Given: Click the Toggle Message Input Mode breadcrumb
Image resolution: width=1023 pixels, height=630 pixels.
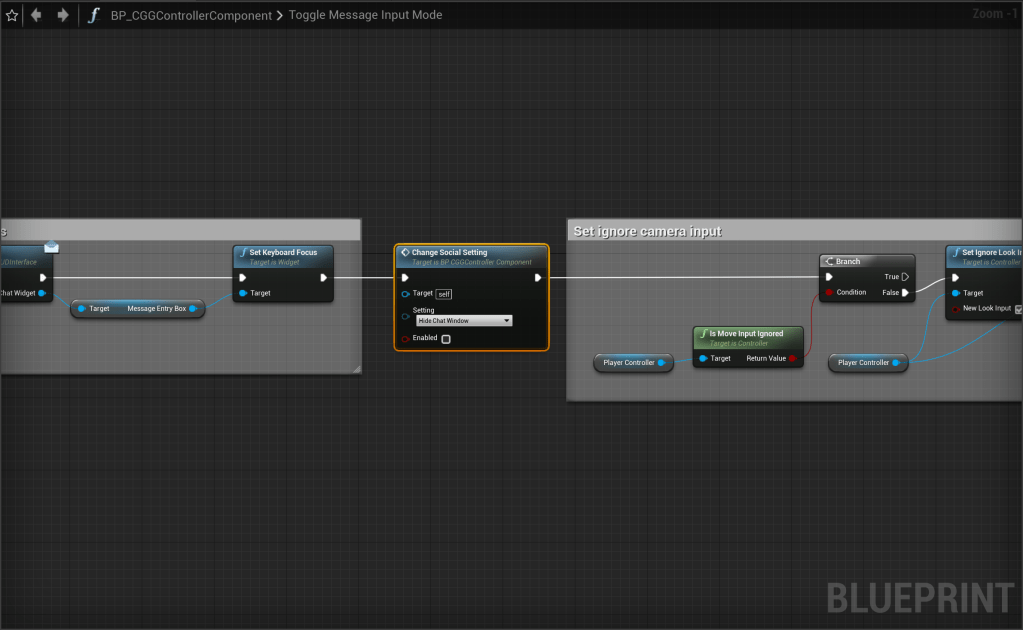Looking at the screenshot, I should pos(365,15).
